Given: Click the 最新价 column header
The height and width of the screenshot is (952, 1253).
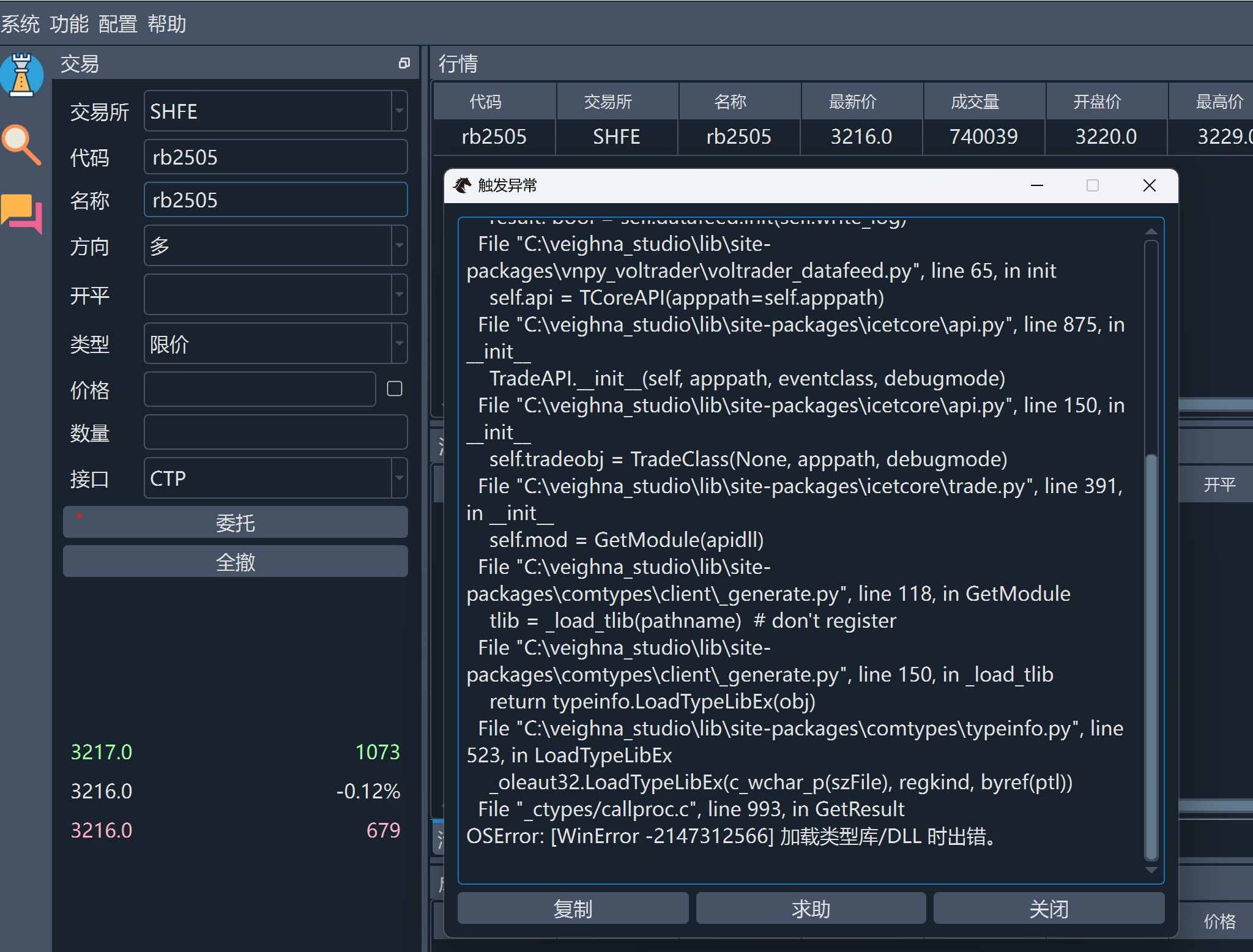Looking at the screenshot, I should pyautogui.click(x=861, y=101).
